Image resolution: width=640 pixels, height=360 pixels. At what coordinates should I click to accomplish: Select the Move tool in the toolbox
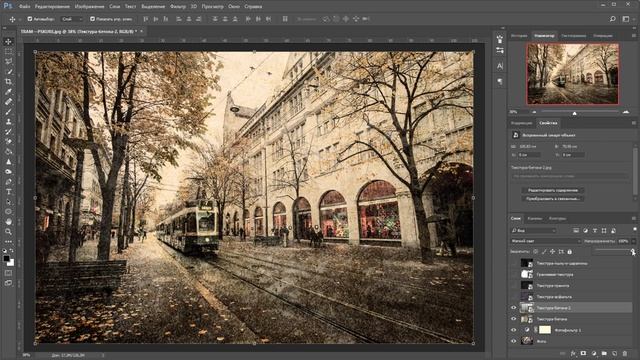[x=8, y=42]
